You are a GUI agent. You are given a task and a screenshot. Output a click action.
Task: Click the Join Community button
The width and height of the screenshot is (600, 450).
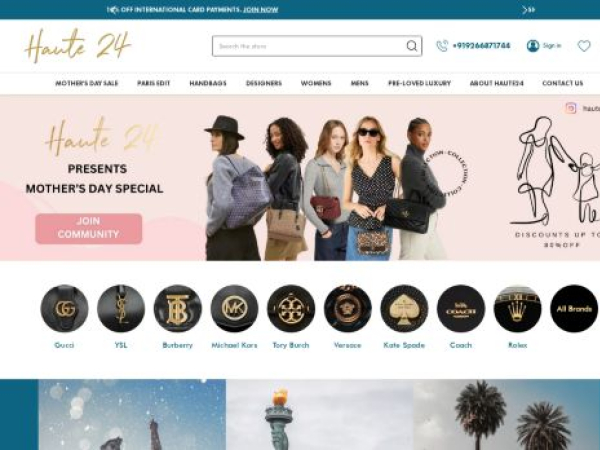(89, 228)
